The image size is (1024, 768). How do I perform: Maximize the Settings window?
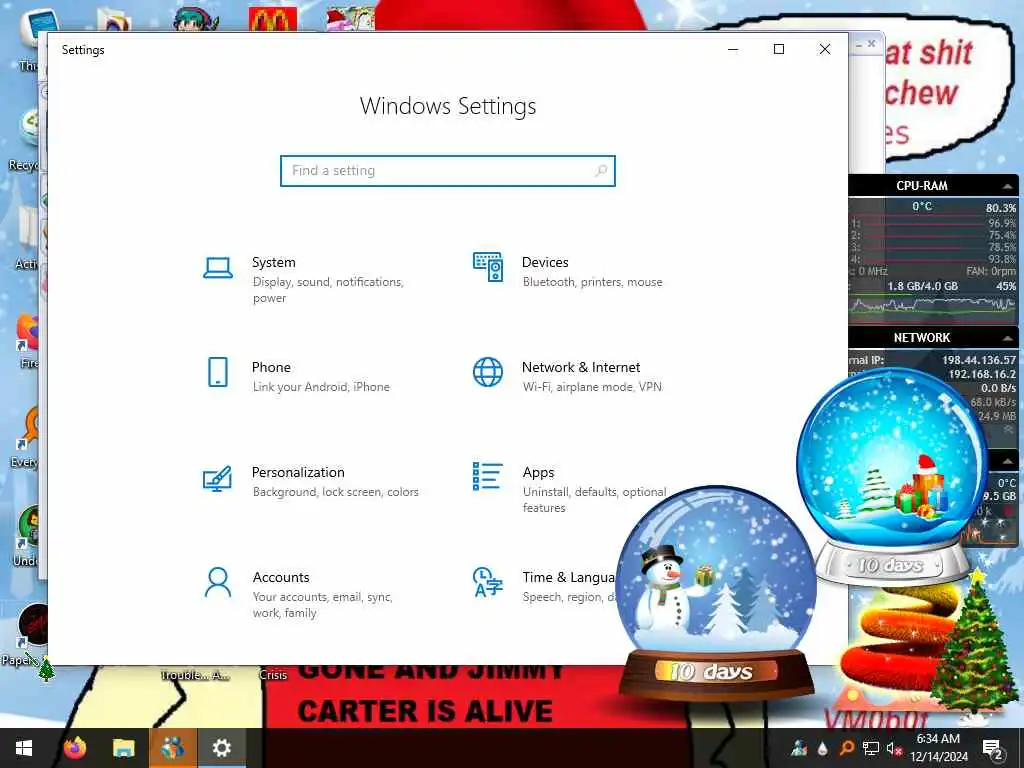[x=778, y=50]
